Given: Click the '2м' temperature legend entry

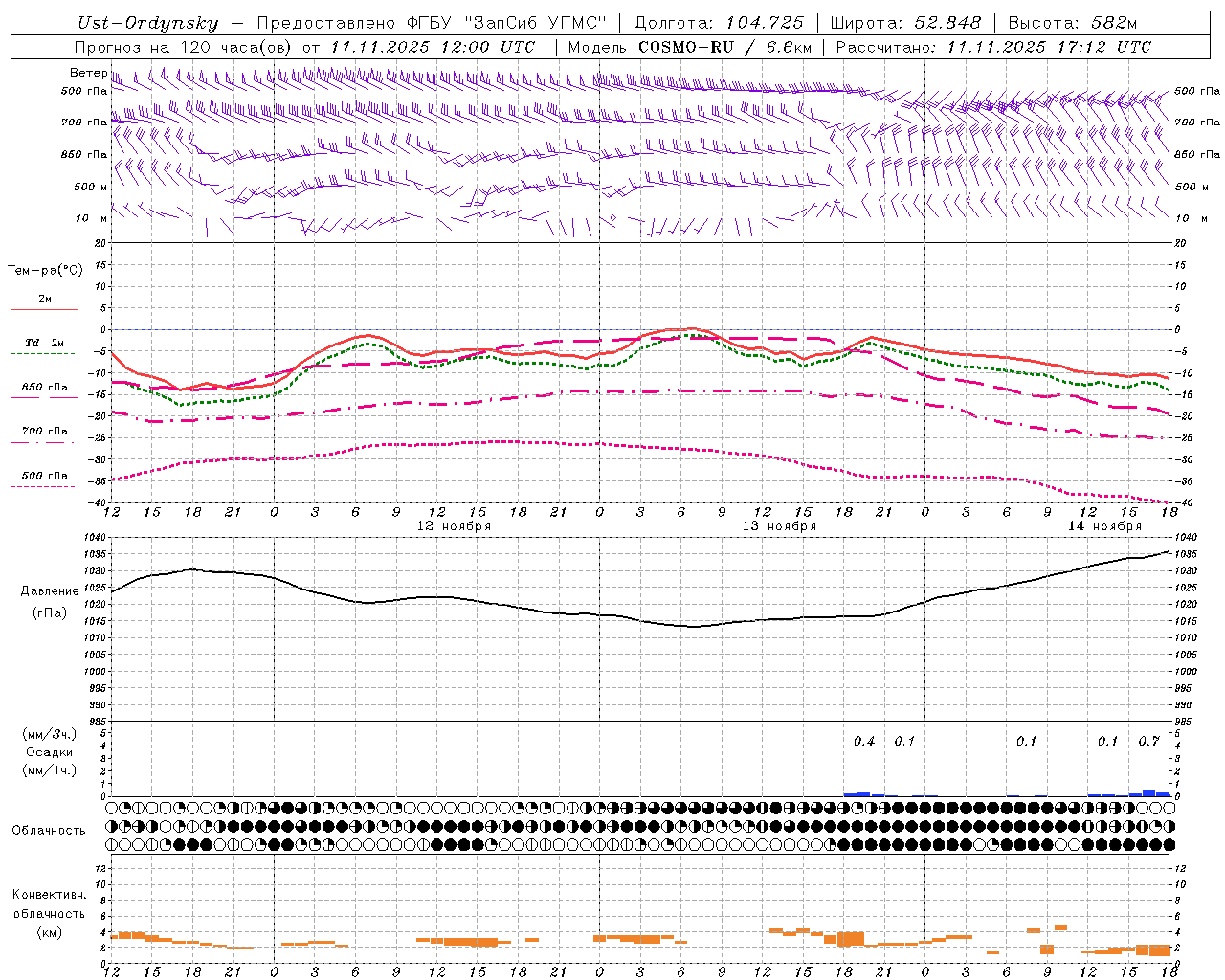Looking at the screenshot, I should [x=45, y=300].
